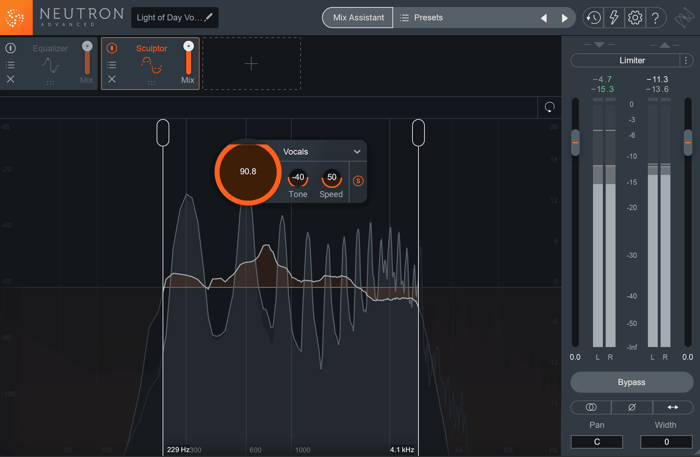Open the help question mark icon
This screenshot has height=457, width=700.
(x=655, y=18)
